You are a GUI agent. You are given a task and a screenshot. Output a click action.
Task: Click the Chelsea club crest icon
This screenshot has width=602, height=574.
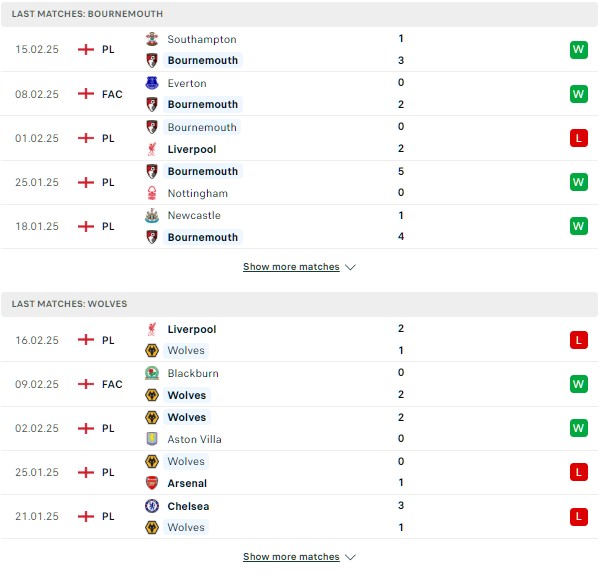(x=152, y=506)
